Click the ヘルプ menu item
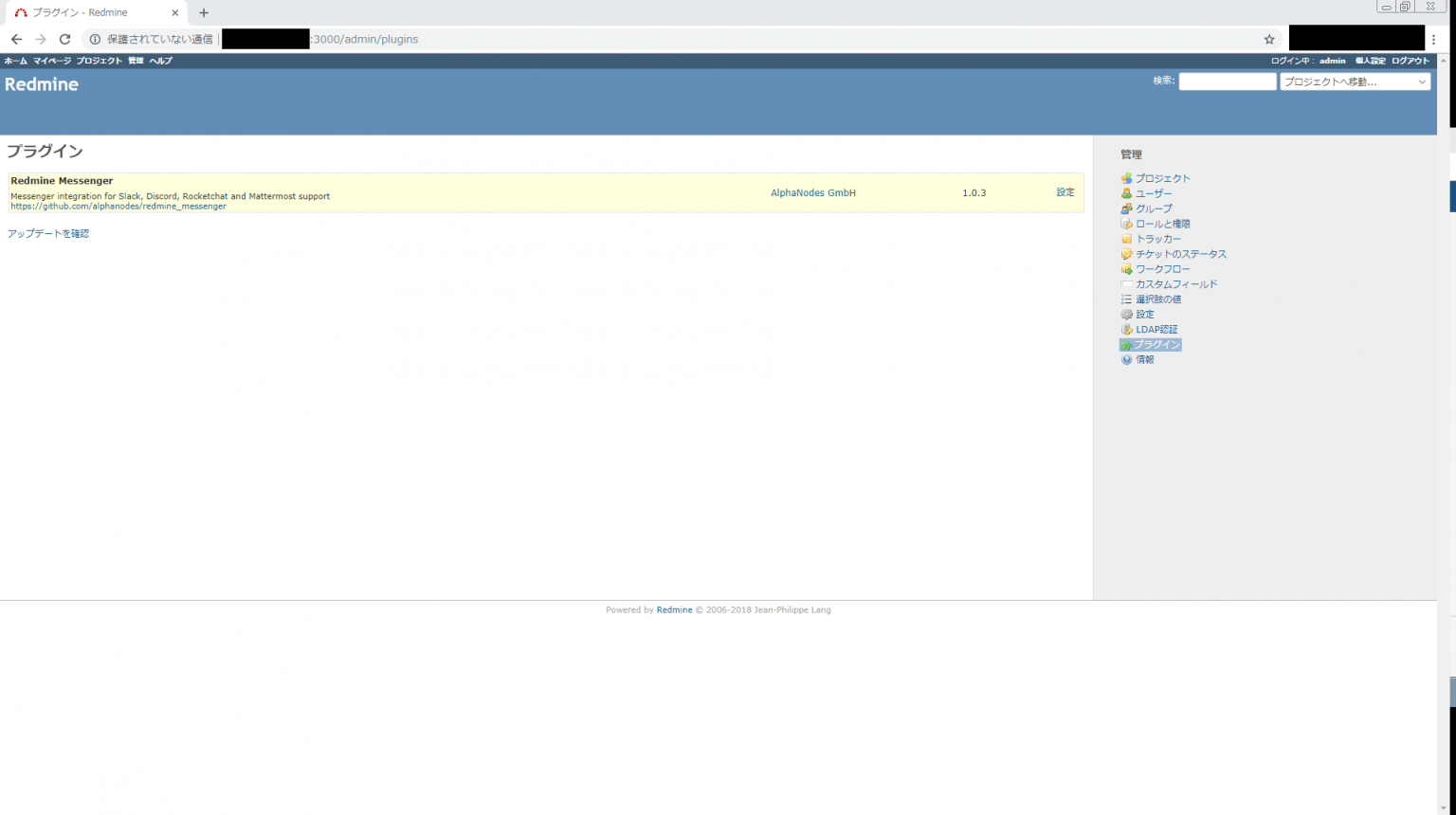Viewport: 1456px width, 815px height. point(160,60)
